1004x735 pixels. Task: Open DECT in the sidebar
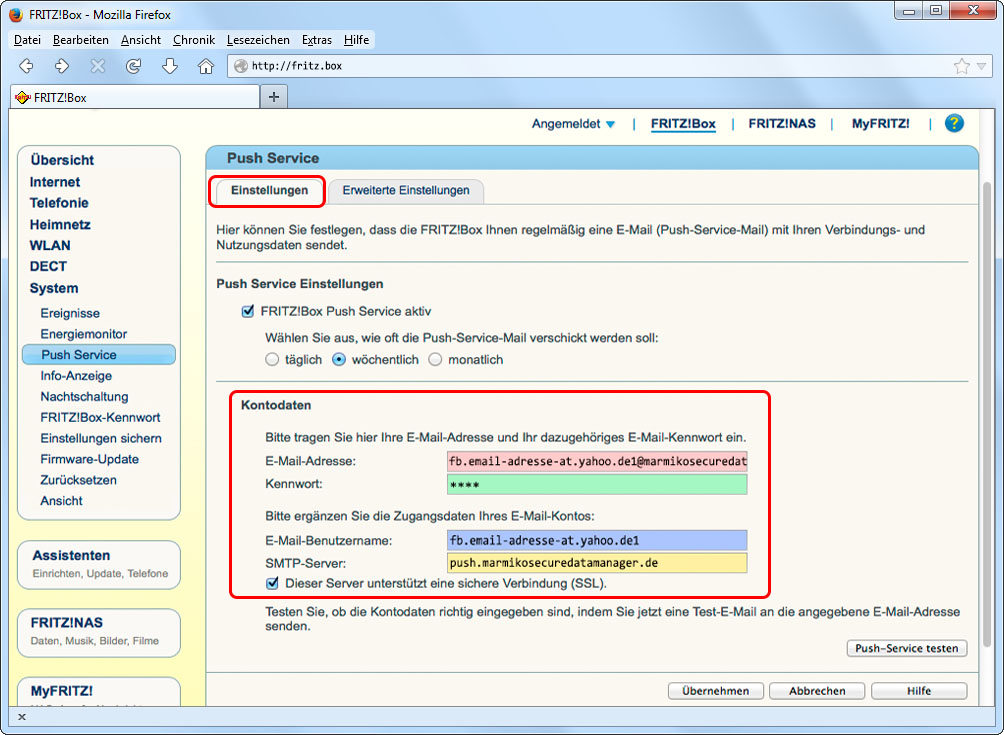coord(48,266)
